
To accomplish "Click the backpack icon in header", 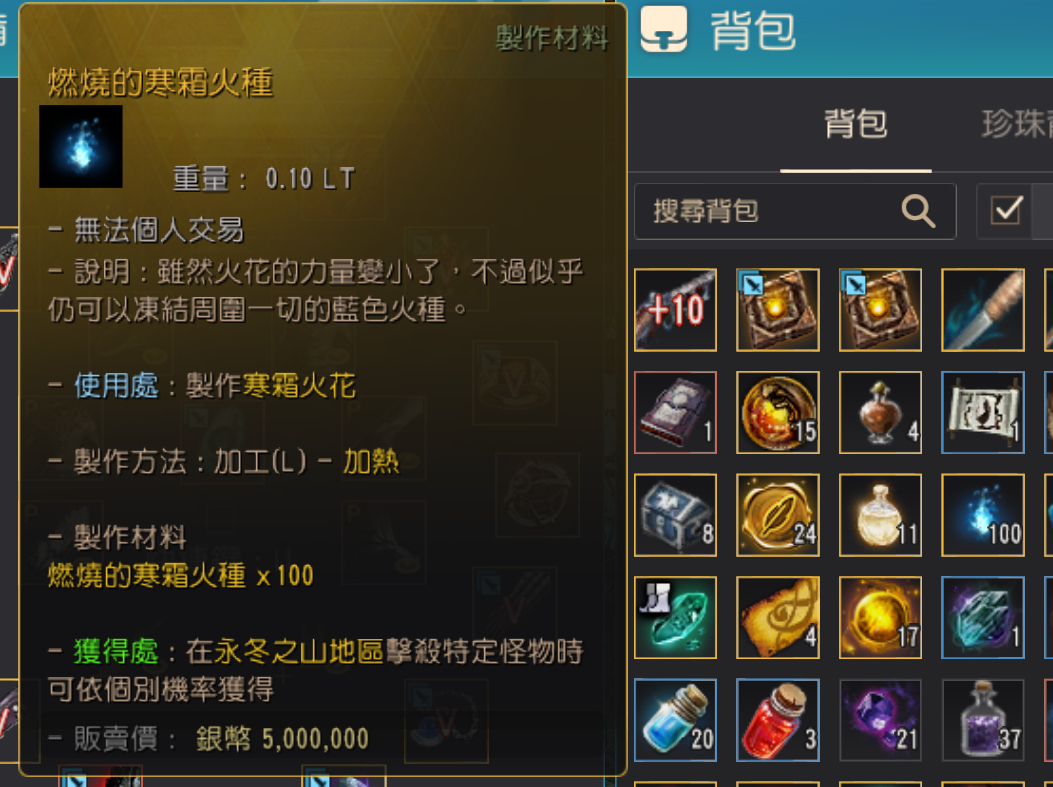I will (663, 29).
